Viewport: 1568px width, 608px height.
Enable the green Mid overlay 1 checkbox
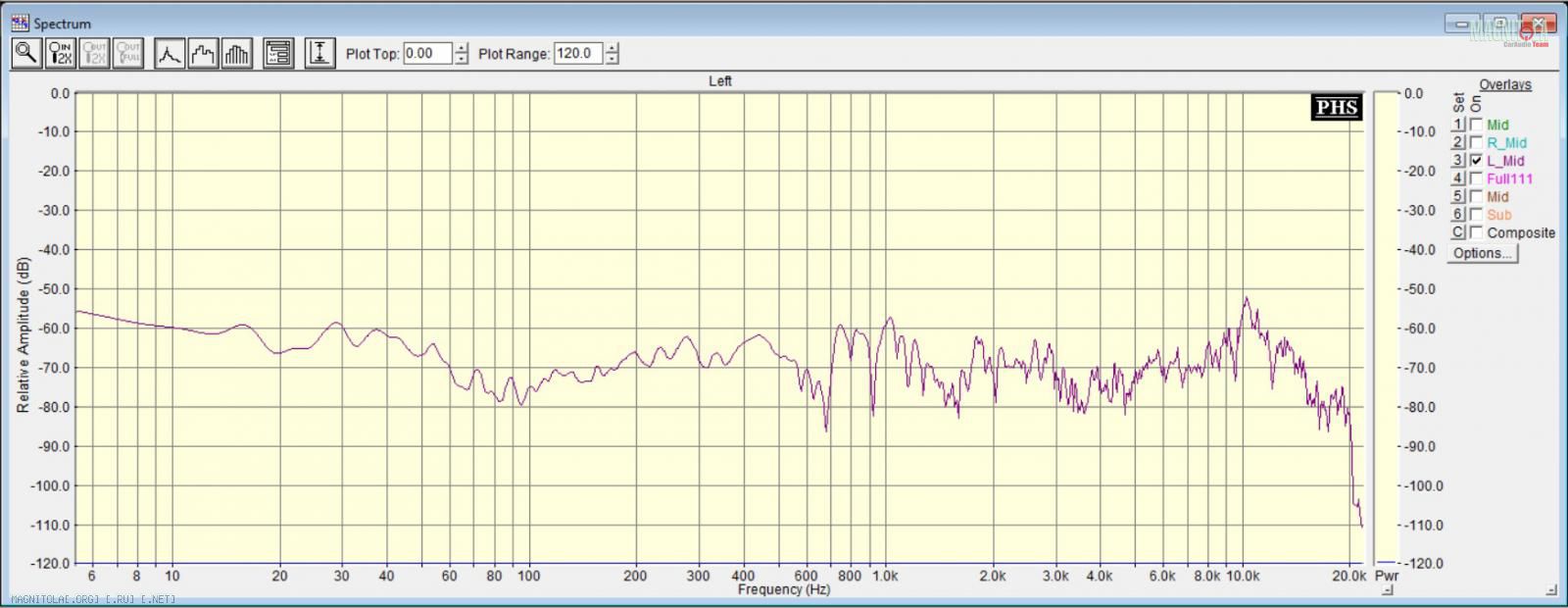click(x=1476, y=125)
